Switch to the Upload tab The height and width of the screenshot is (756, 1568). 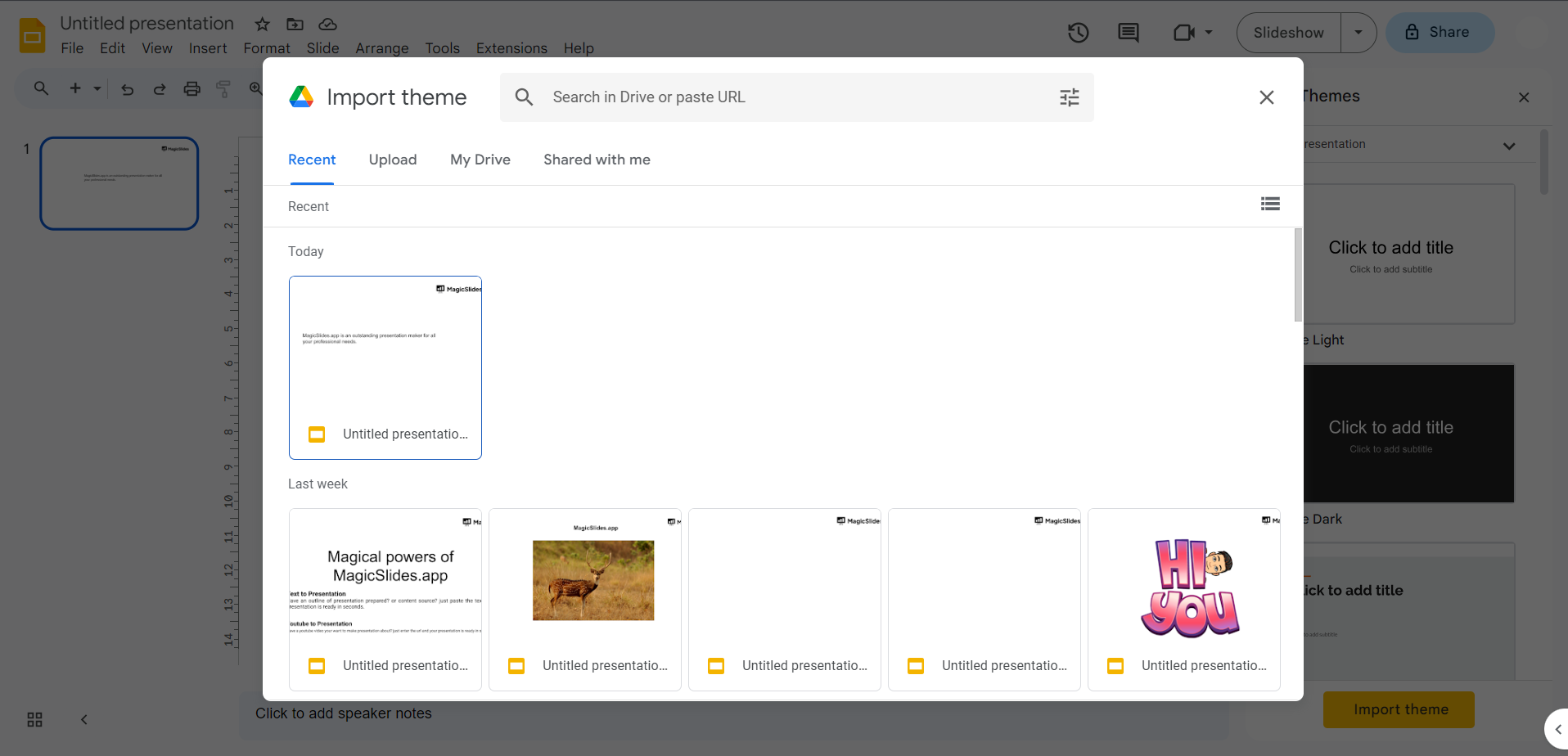[x=392, y=160]
